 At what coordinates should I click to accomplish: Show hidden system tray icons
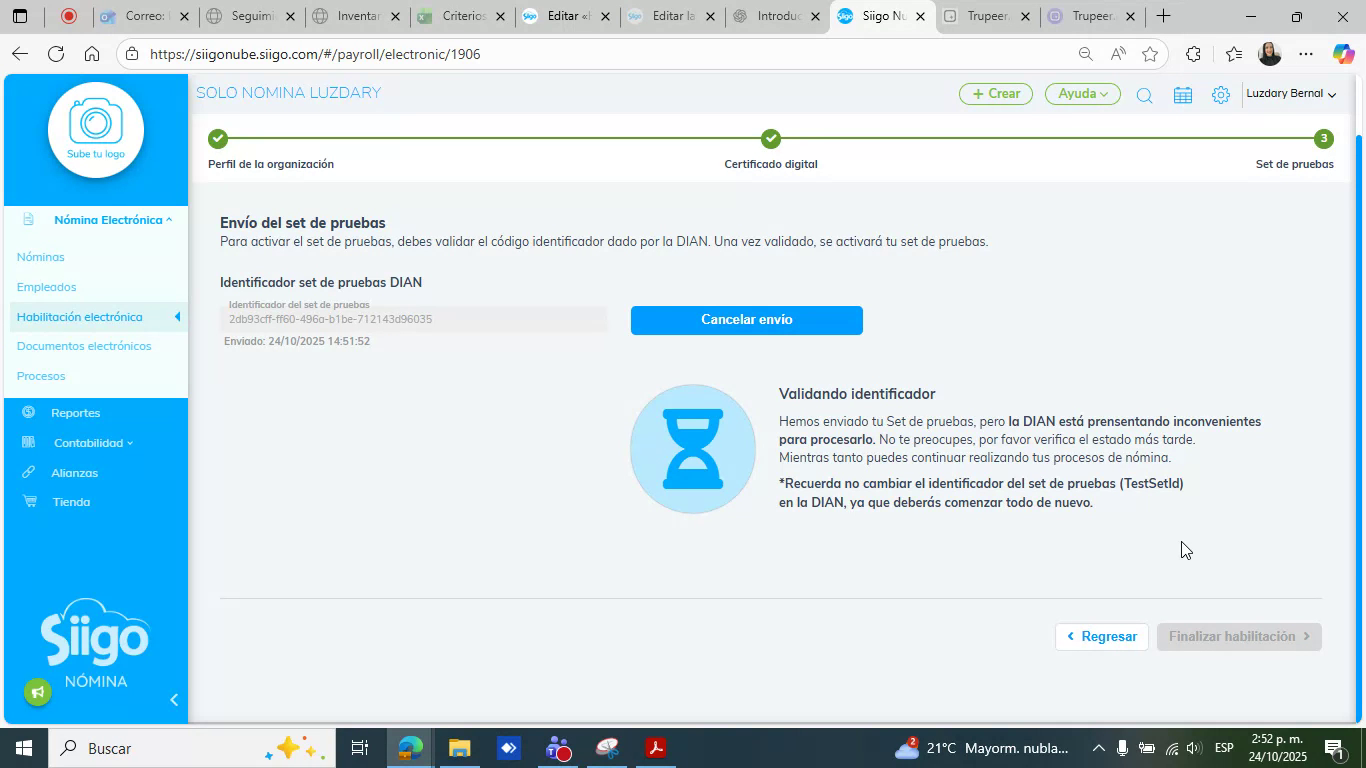click(1098, 748)
